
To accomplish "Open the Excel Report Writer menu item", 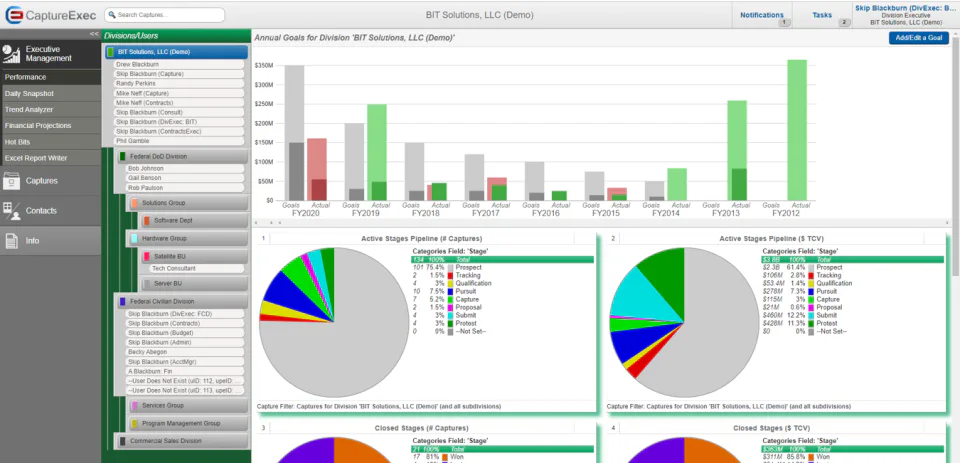I will (x=50, y=158).
